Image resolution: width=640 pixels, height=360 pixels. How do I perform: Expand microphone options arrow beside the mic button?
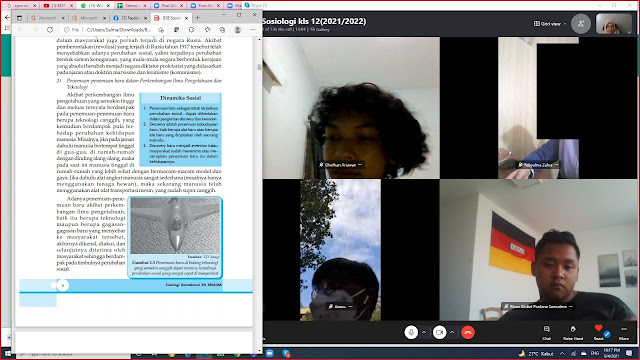[x=424, y=332]
